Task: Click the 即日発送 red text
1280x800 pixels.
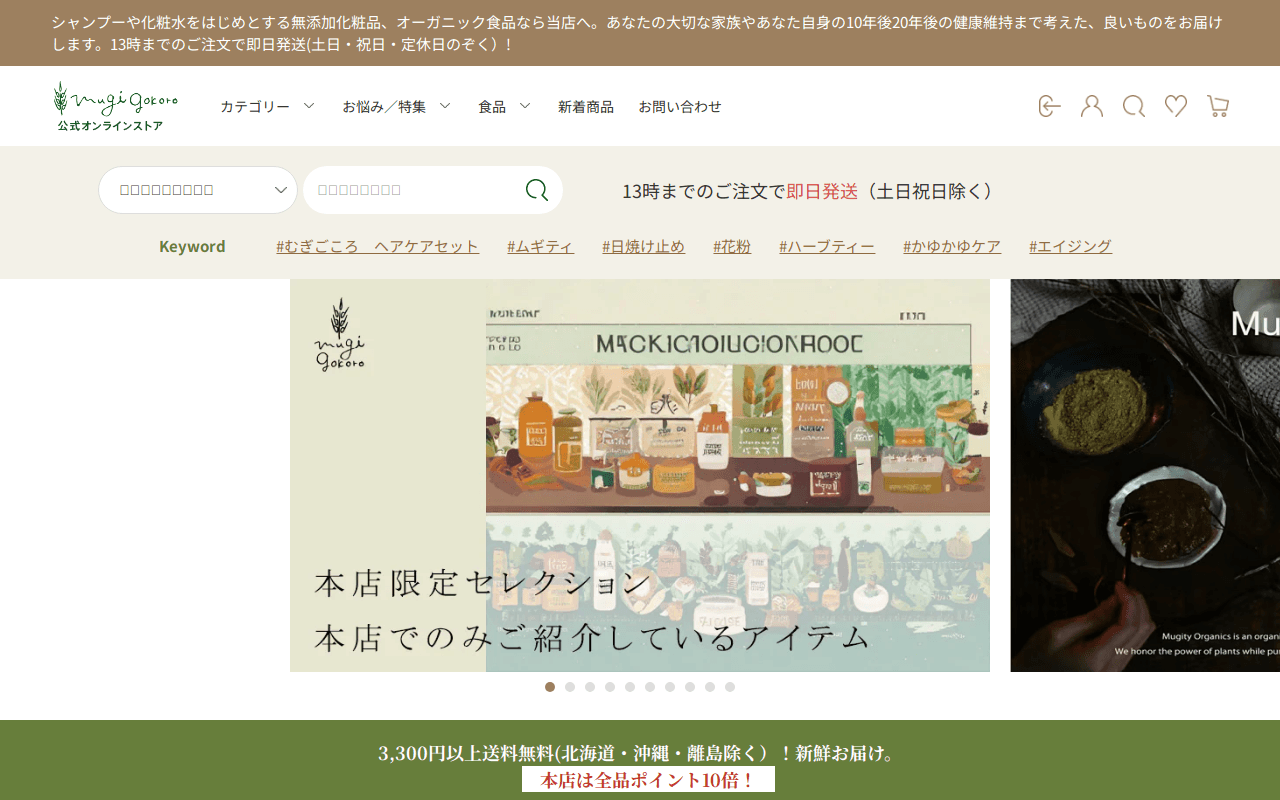Action: 822,191
